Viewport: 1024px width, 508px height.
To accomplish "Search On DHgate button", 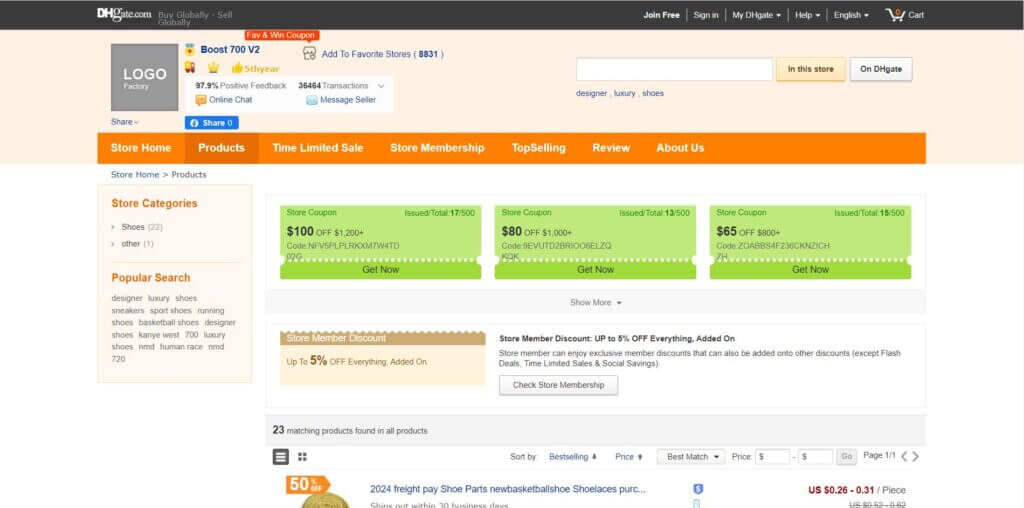I will coord(881,69).
